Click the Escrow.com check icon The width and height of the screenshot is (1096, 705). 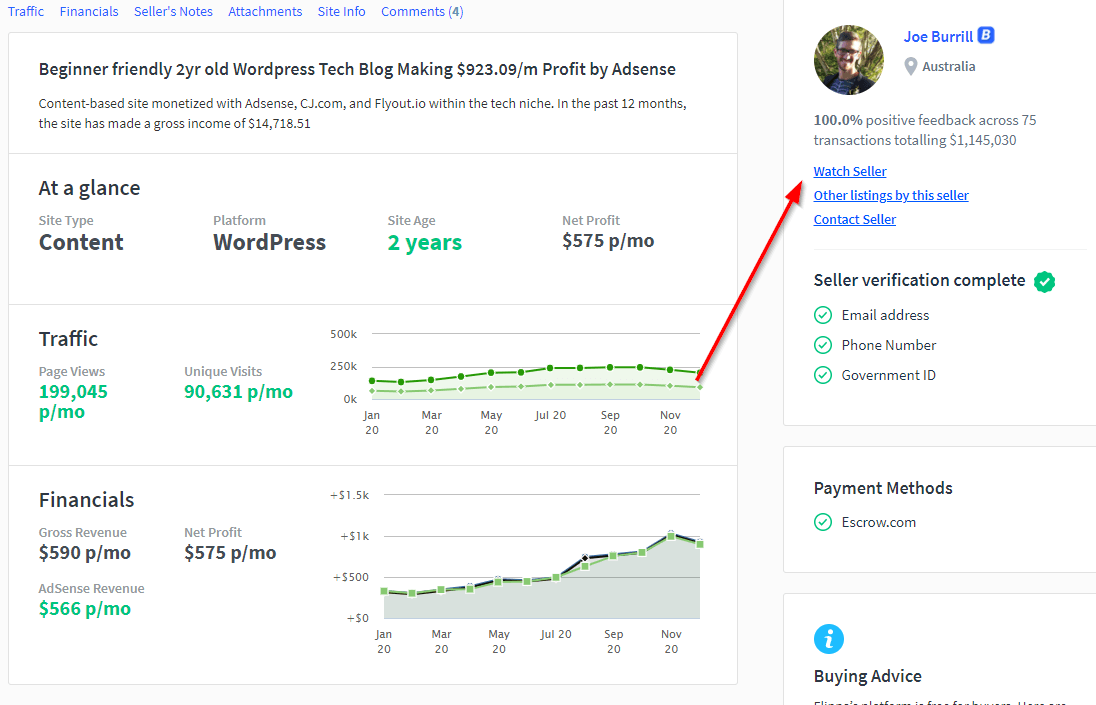tap(823, 522)
